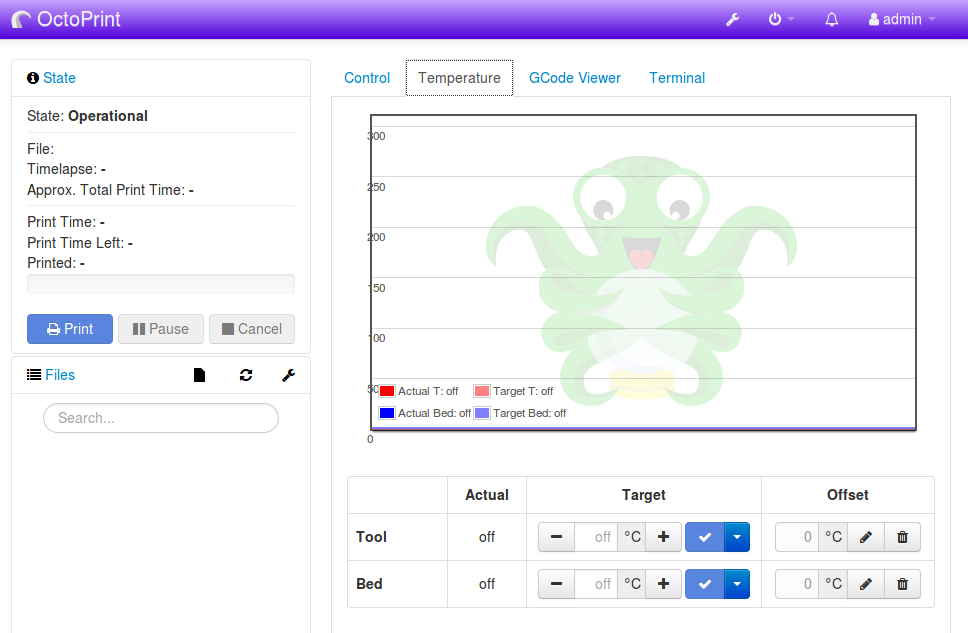The image size is (968, 633).
Task: Click the Print button
Action: (x=70, y=329)
